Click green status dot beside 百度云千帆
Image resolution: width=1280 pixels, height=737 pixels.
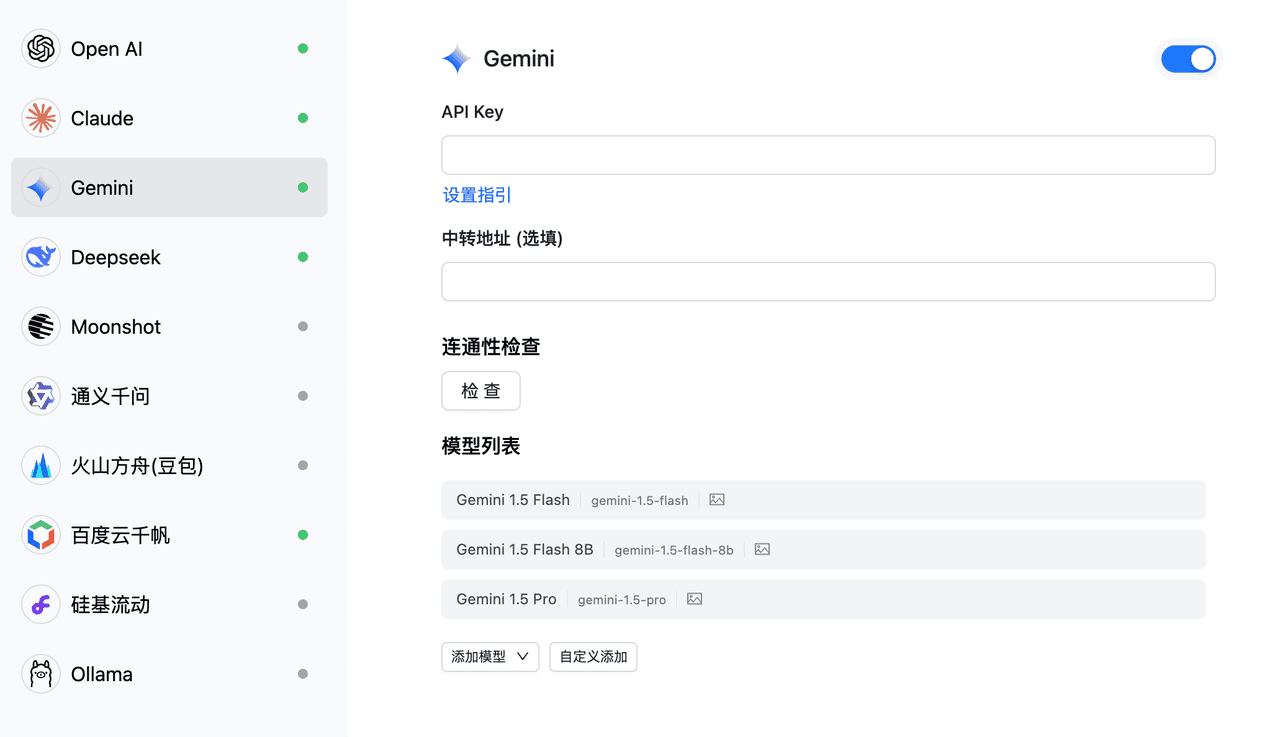pos(303,535)
